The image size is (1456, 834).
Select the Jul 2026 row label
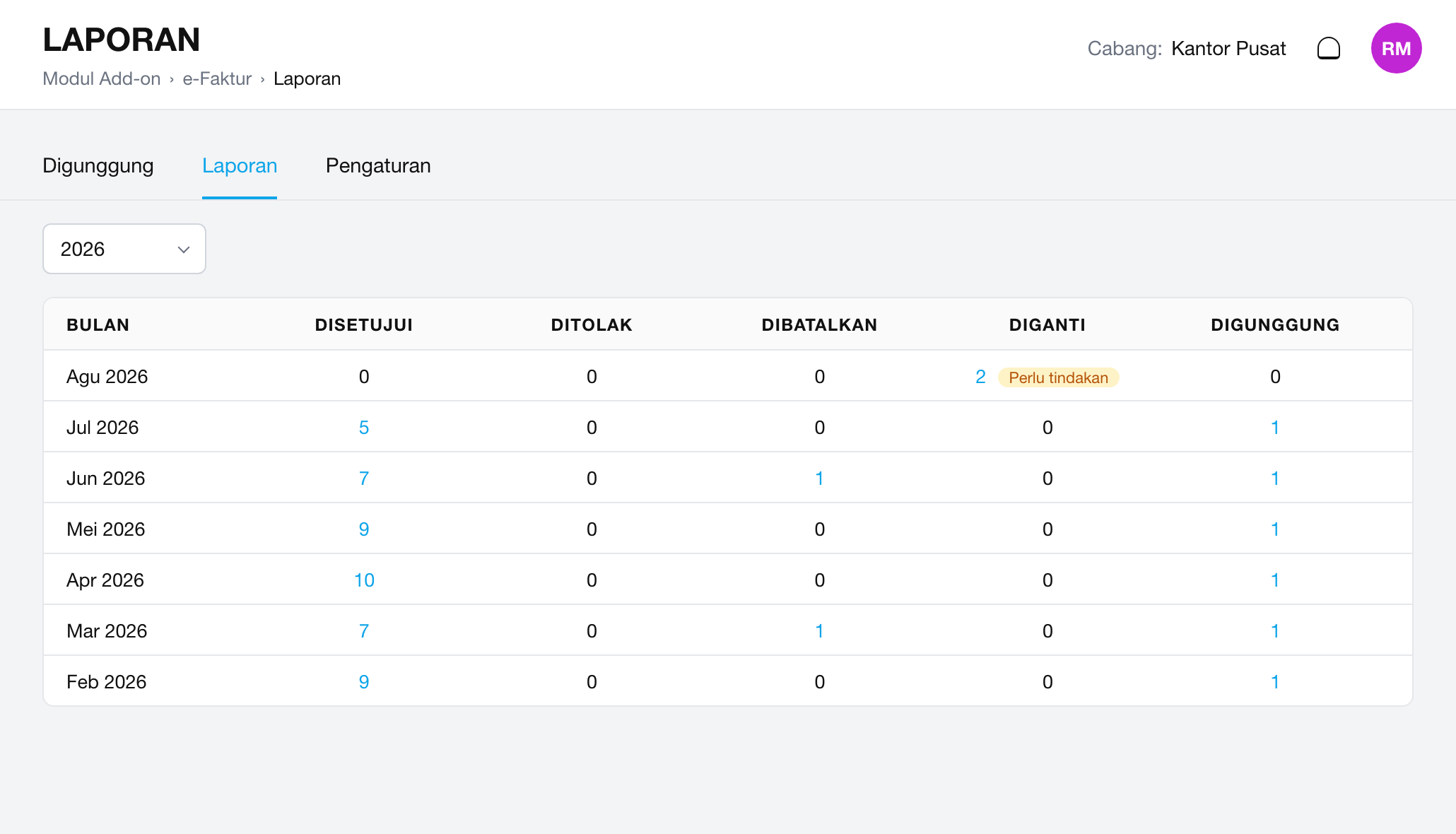[x=102, y=428]
